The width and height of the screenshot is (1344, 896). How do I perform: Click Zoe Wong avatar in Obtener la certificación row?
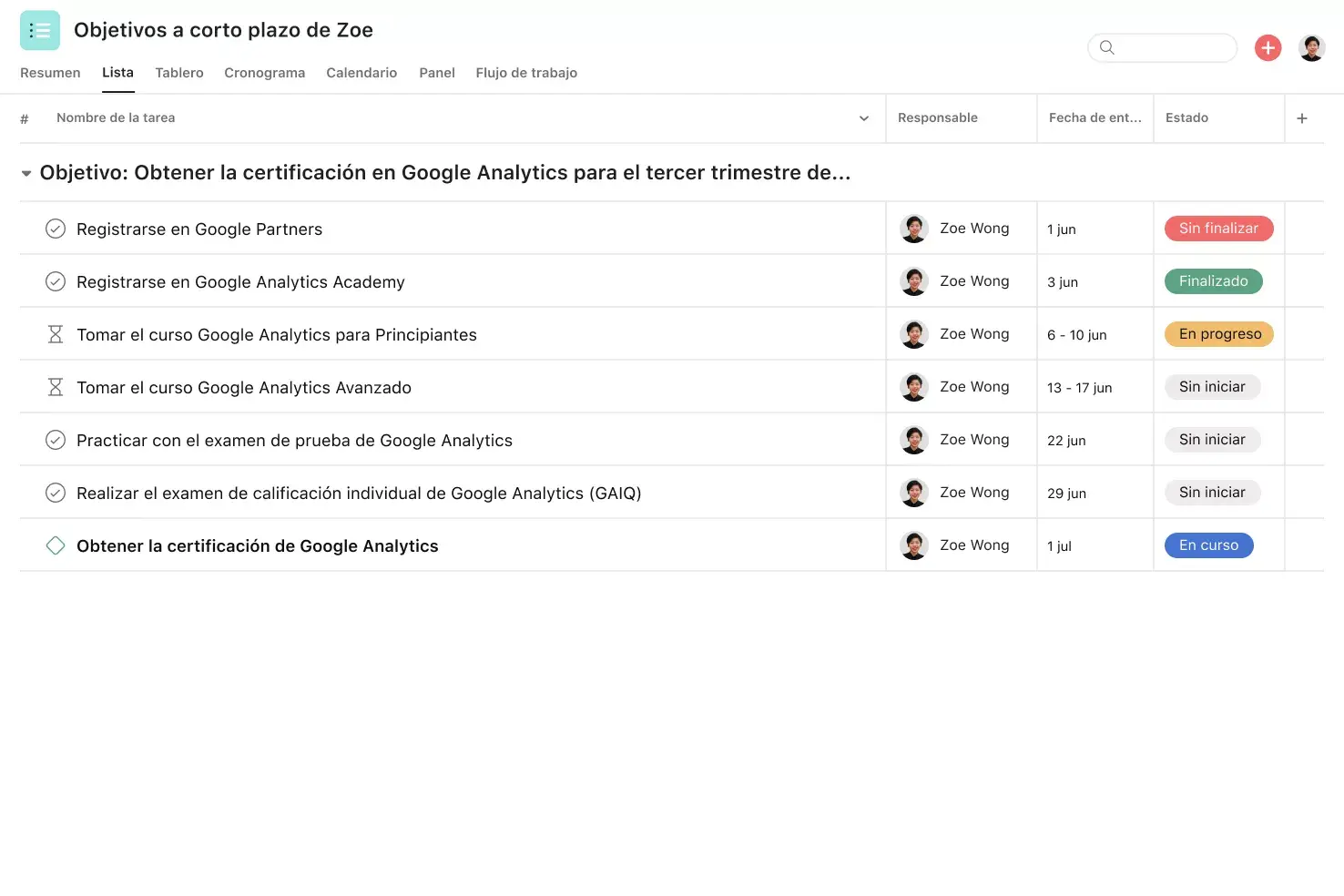[x=914, y=545]
